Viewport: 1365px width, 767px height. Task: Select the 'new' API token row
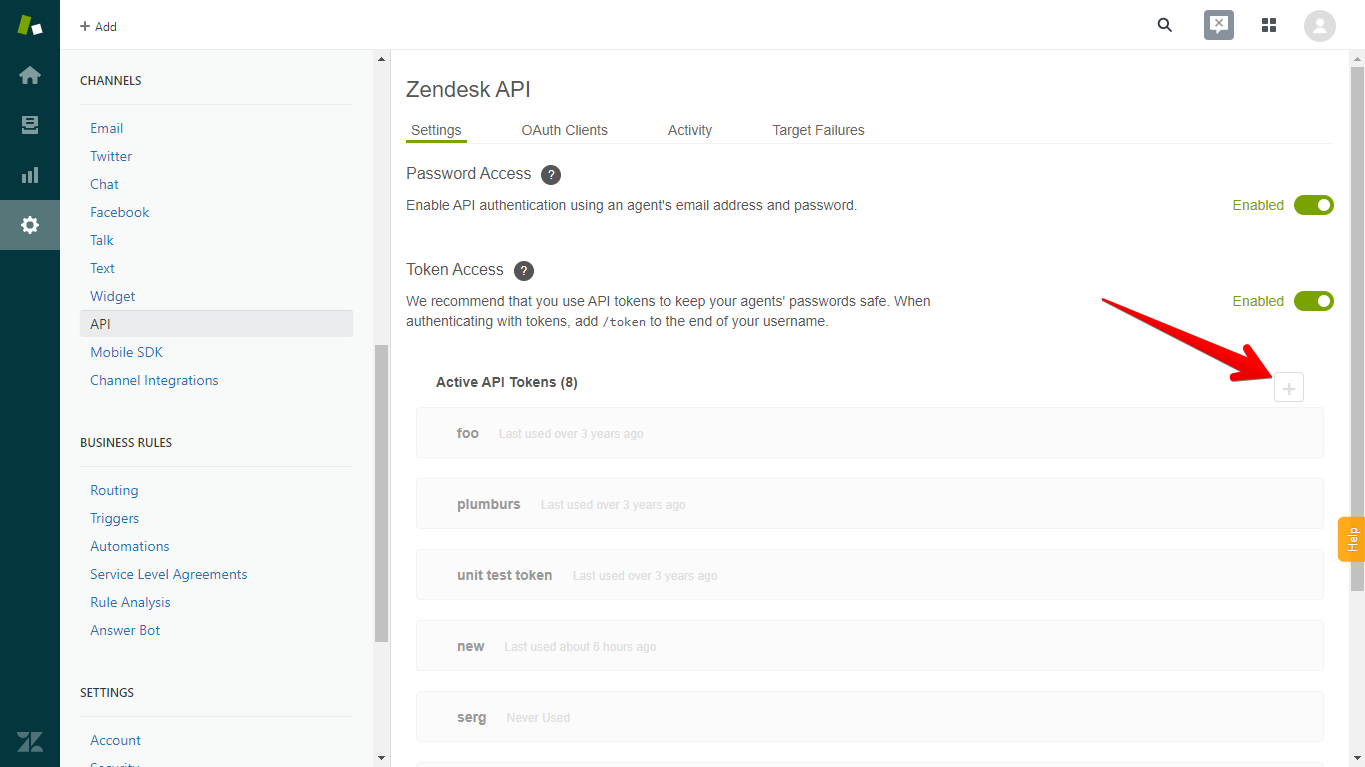(869, 646)
